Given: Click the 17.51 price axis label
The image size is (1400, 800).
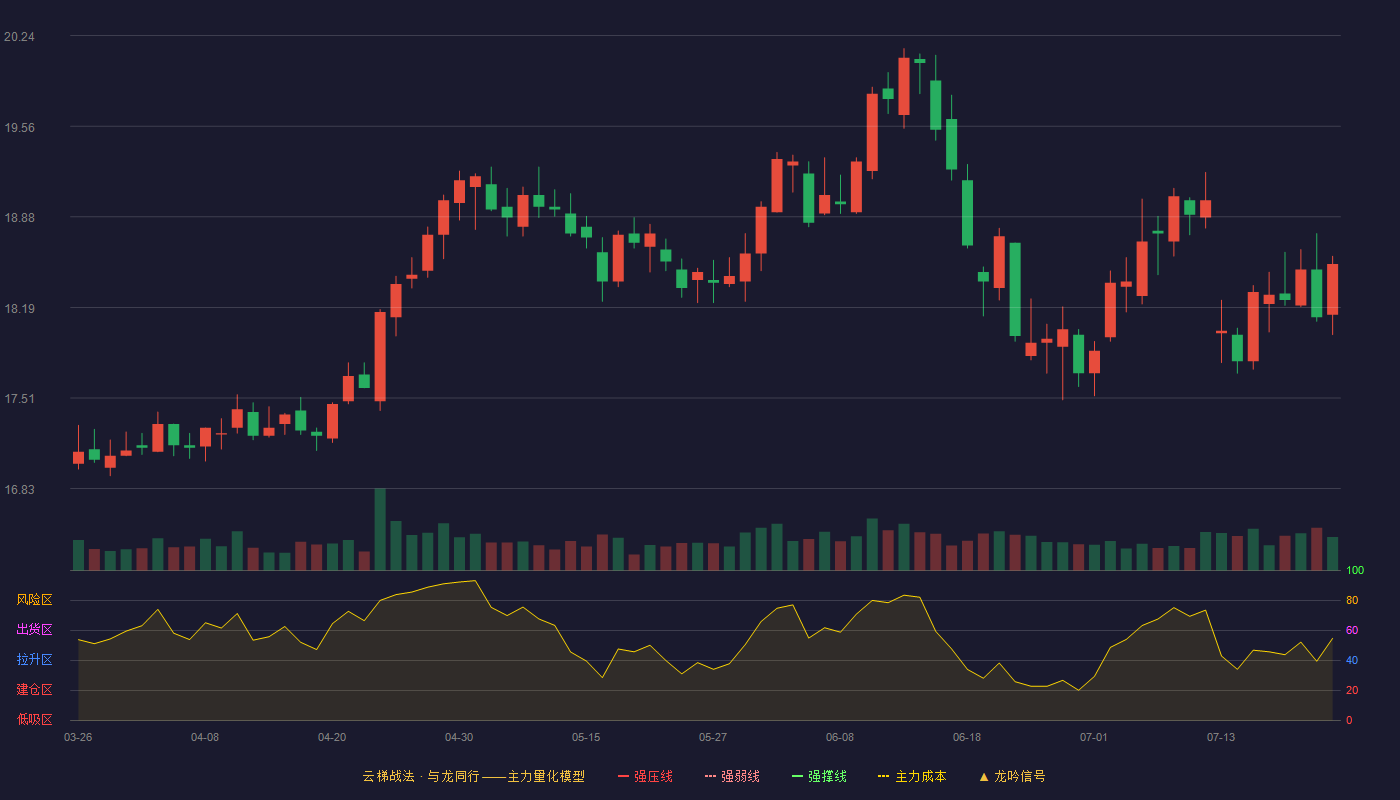Looking at the screenshot, I should (19, 399).
